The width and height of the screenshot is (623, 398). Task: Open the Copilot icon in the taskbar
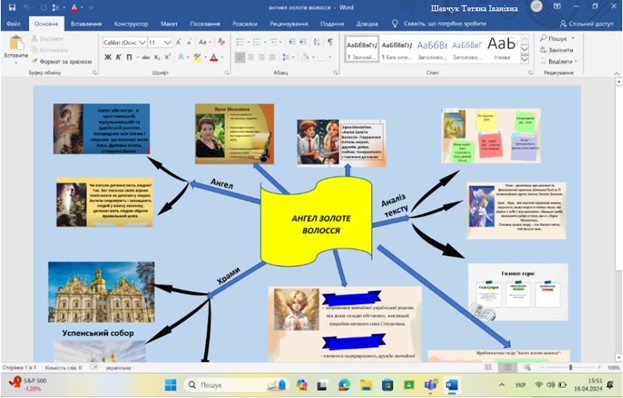[302, 384]
